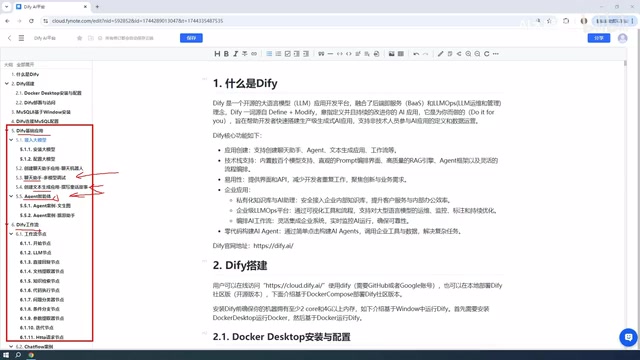Viewport: 640px width, 360px height.
Task: Insert a horizontal divider line
Action: click(x=330, y=54)
